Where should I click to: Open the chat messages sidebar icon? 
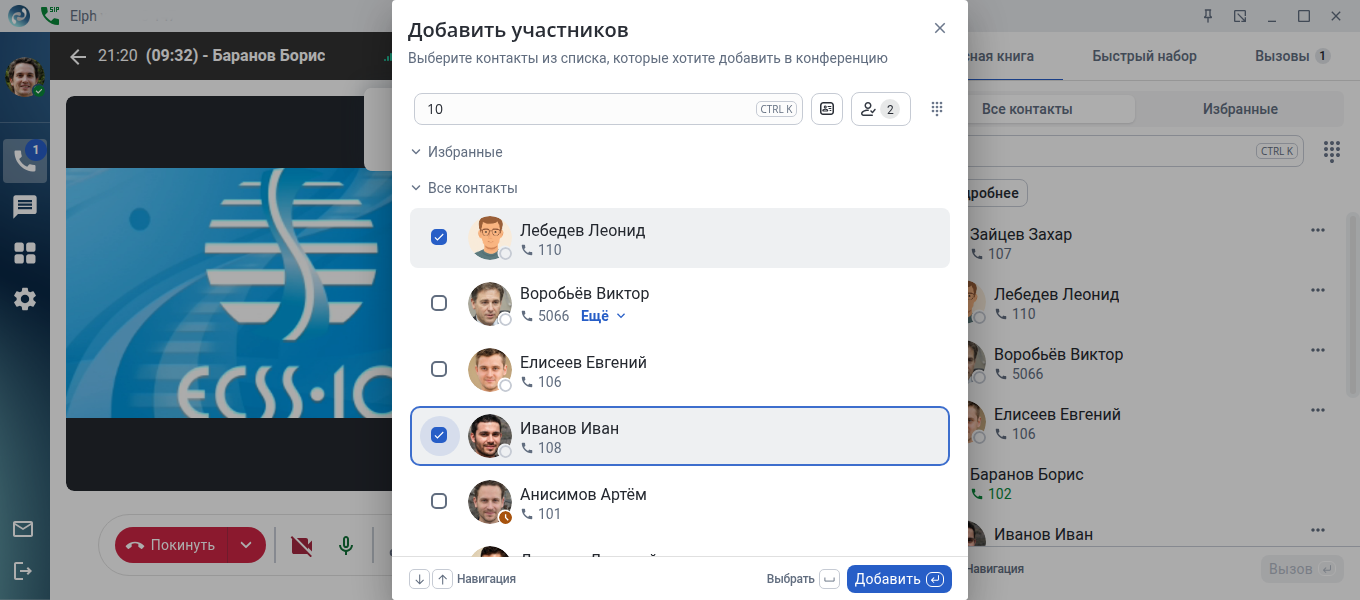(x=25, y=207)
